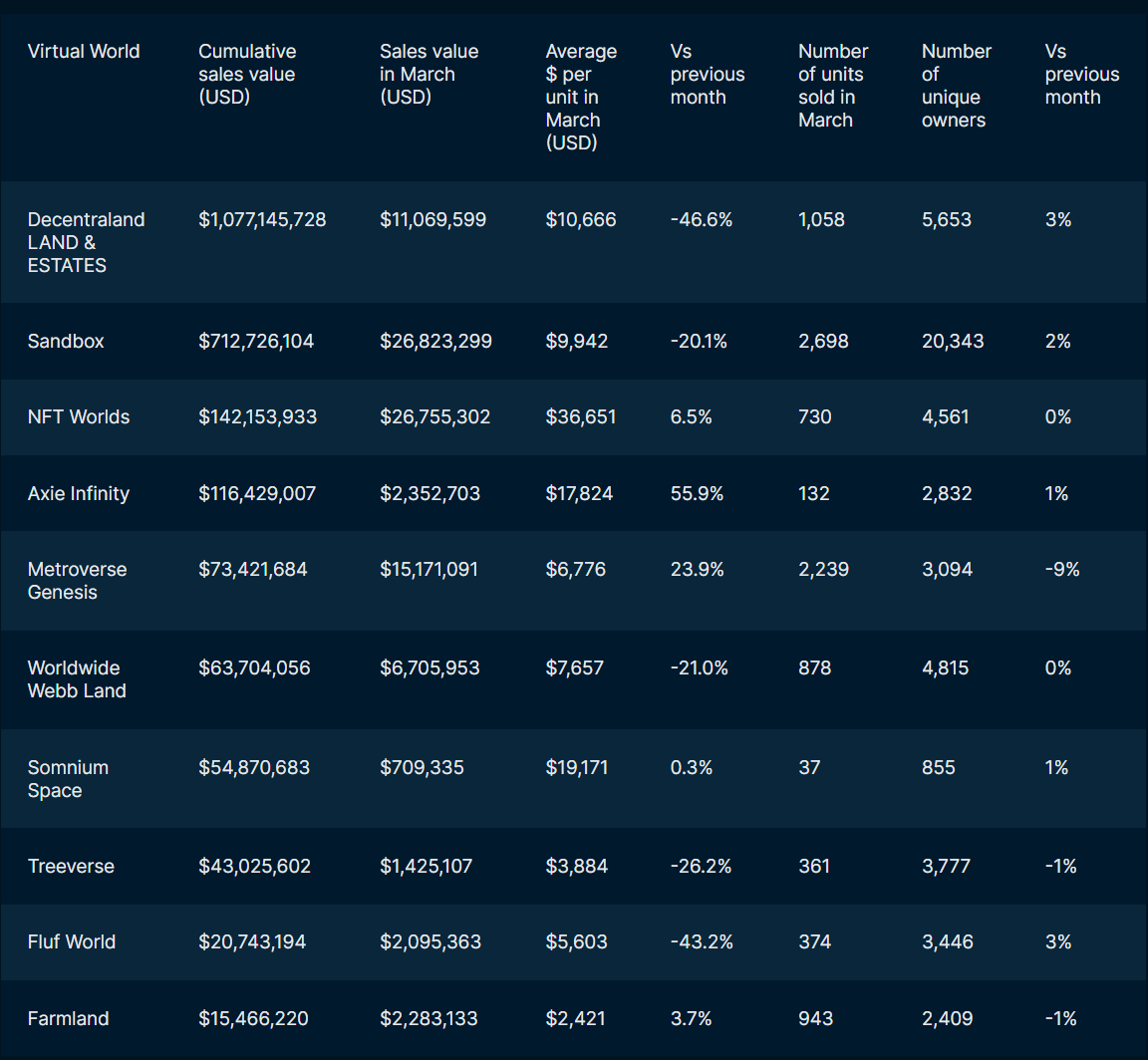This screenshot has width=1148, height=1060.
Task: Select Sandbox's 20,343 unique owners value
Action: 953,341
